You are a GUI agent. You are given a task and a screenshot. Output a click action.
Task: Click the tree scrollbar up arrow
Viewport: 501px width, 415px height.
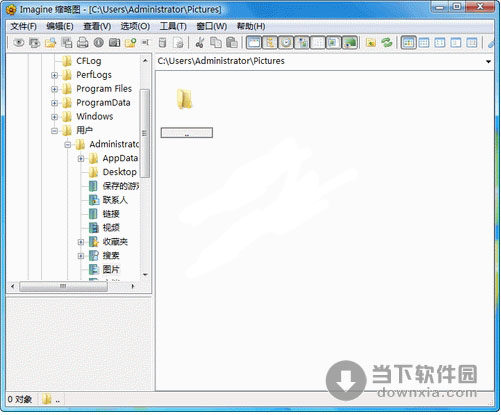click(x=145, y=61)
